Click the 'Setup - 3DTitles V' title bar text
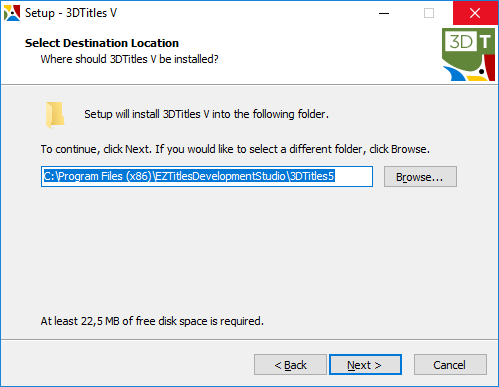Screen dimensions: 499x387 pyautogui.click(x=71, y=13)
